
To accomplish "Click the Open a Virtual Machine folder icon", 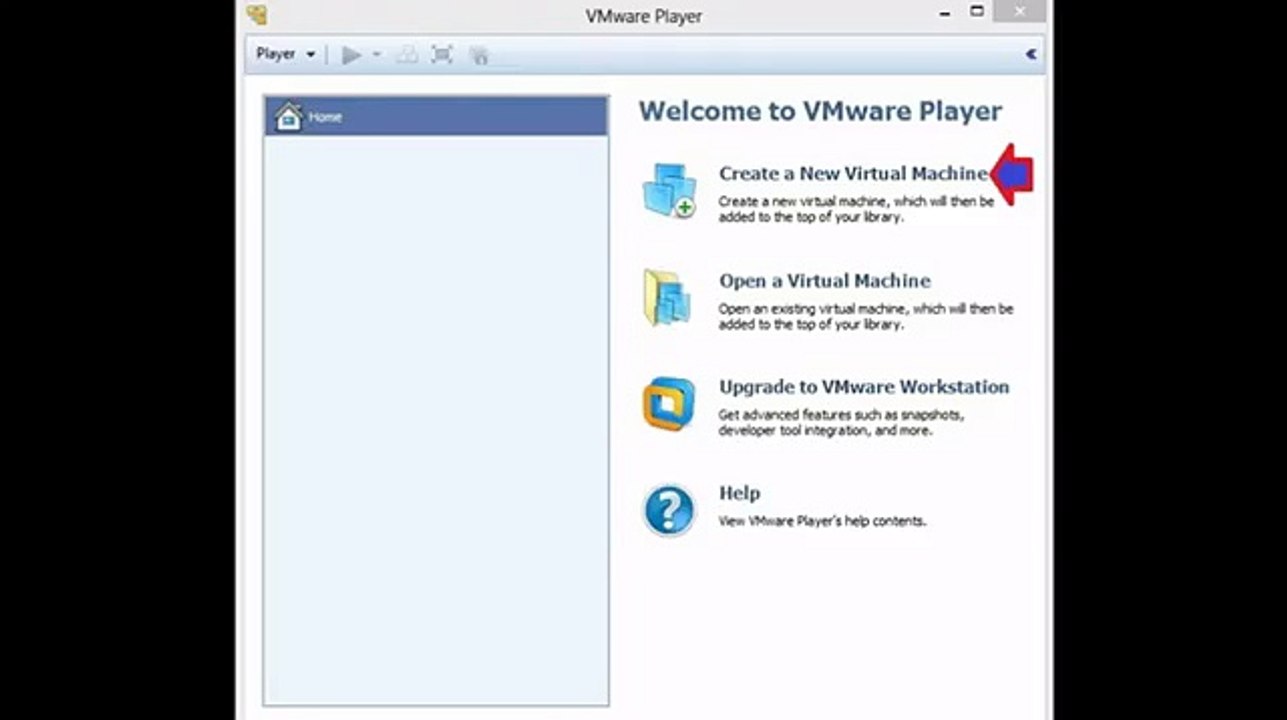I will click(668, 297).
